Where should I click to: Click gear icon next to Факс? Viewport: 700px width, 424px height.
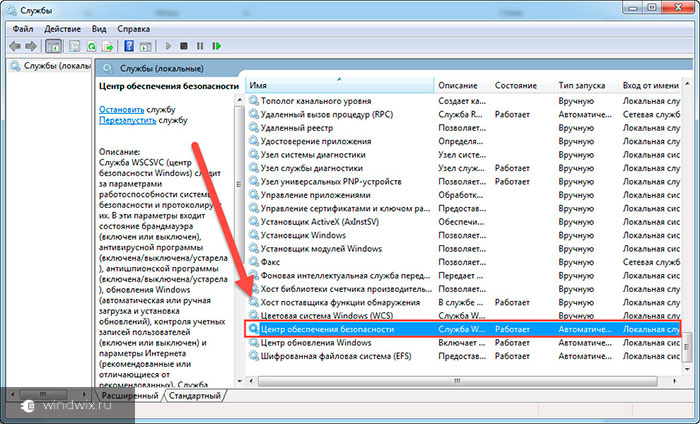click(x=254, y=262)
